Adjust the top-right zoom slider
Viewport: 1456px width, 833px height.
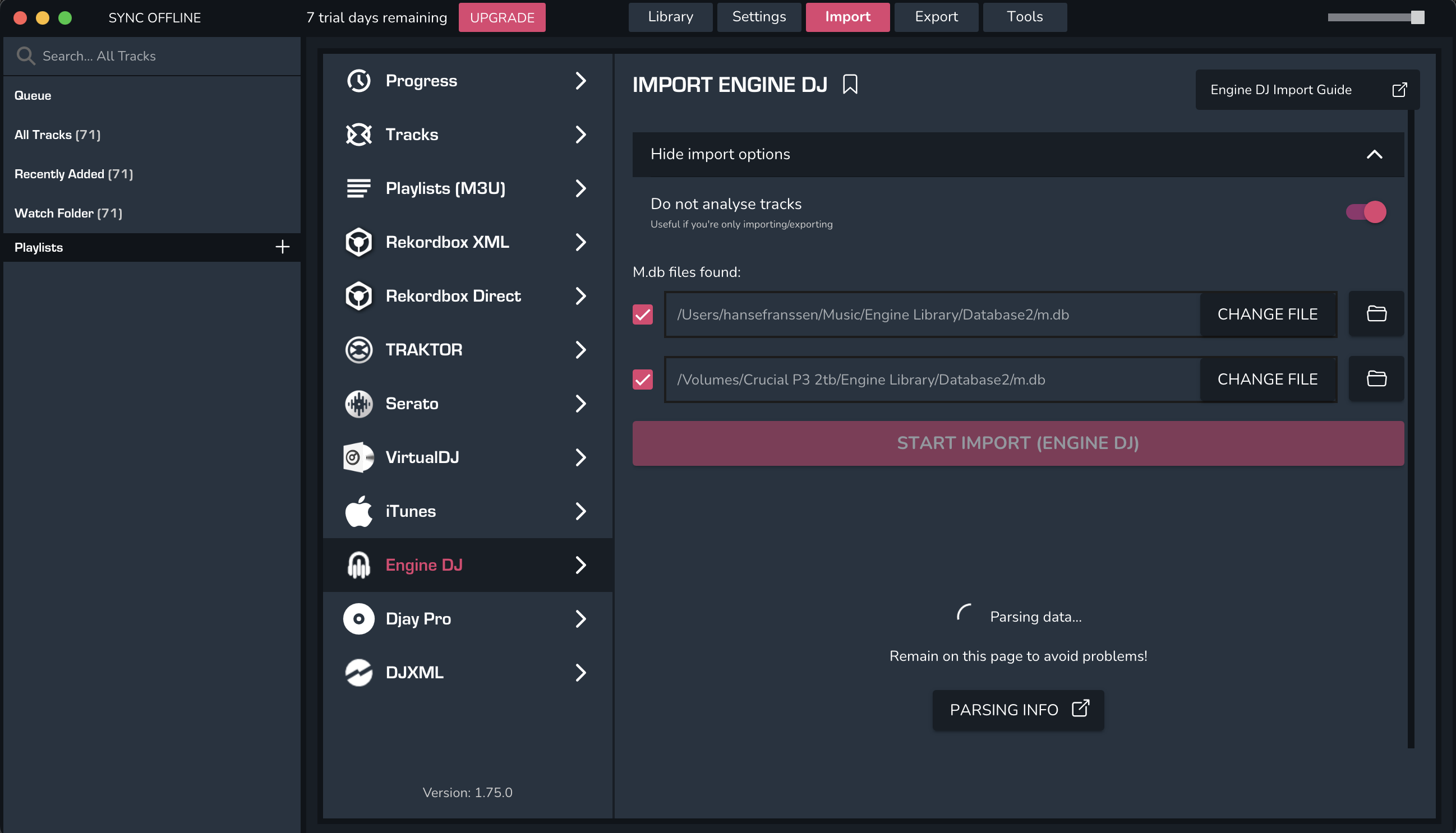[x=1417, y=17]
